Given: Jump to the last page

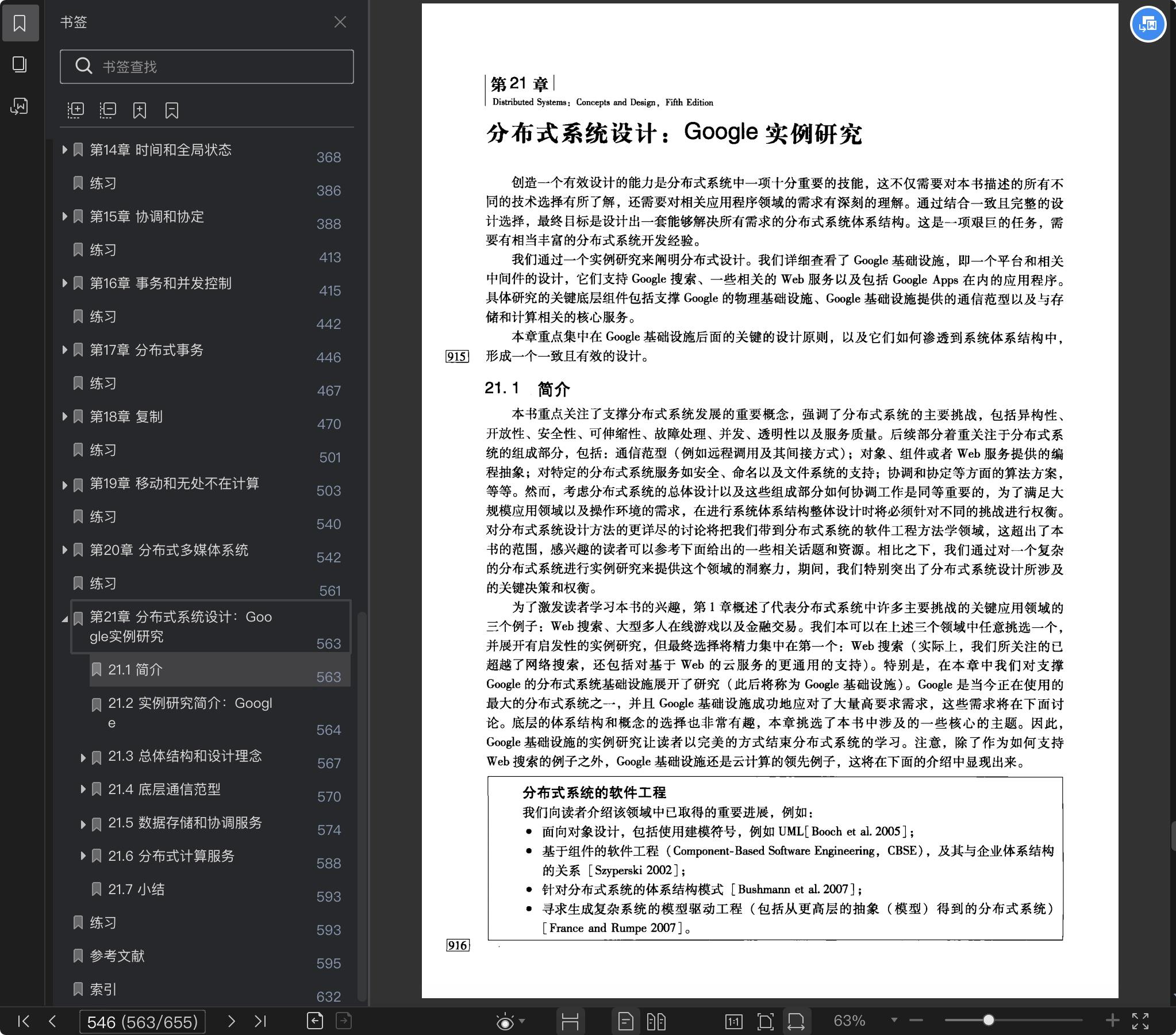Looking at the screenshot, I should click(260, 1021).
